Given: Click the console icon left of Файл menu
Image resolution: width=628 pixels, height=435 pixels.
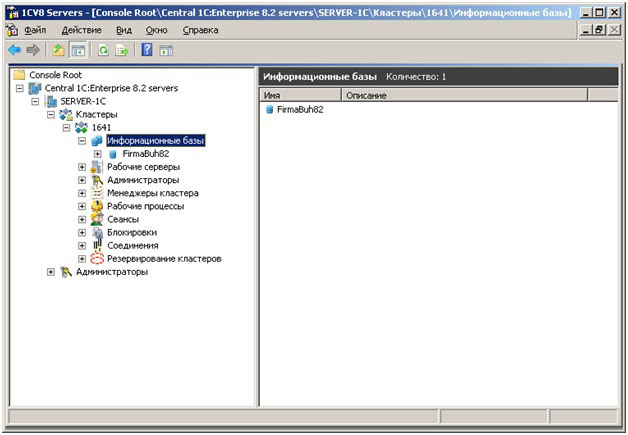Looking at the screenshot, I should tap(12, 30).
